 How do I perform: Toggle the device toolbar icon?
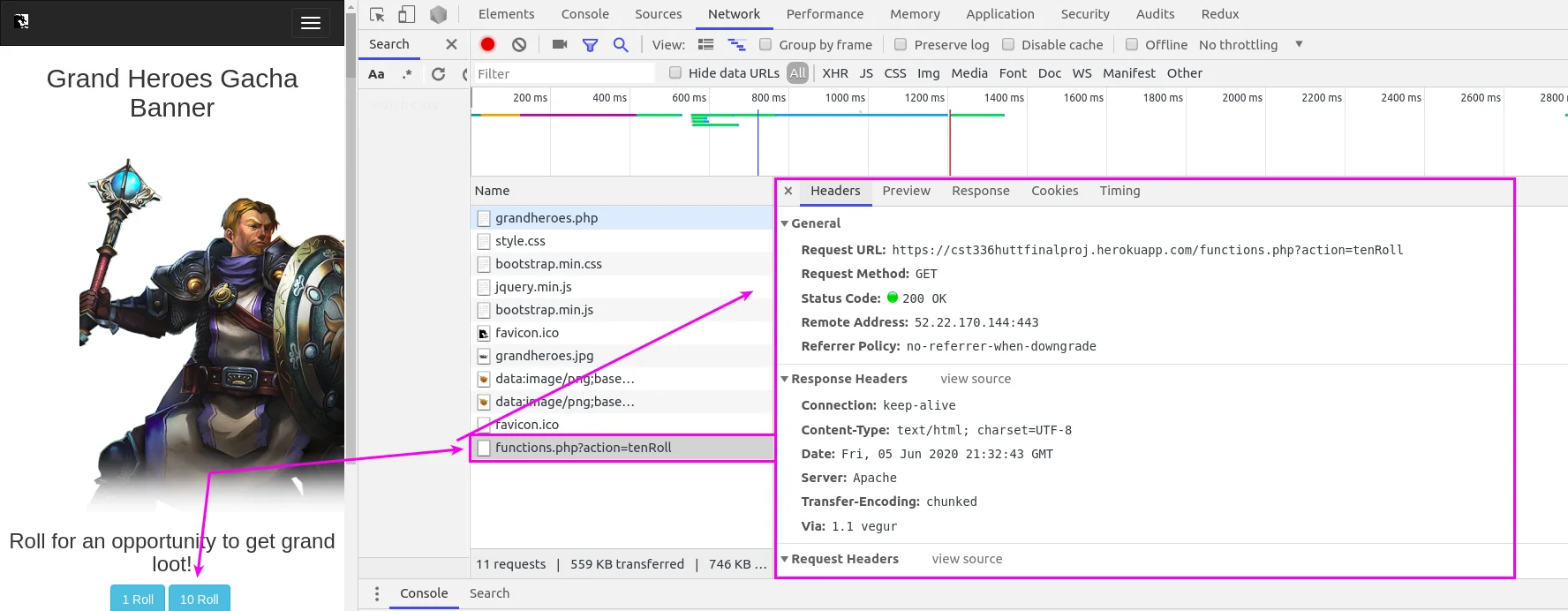407,14
